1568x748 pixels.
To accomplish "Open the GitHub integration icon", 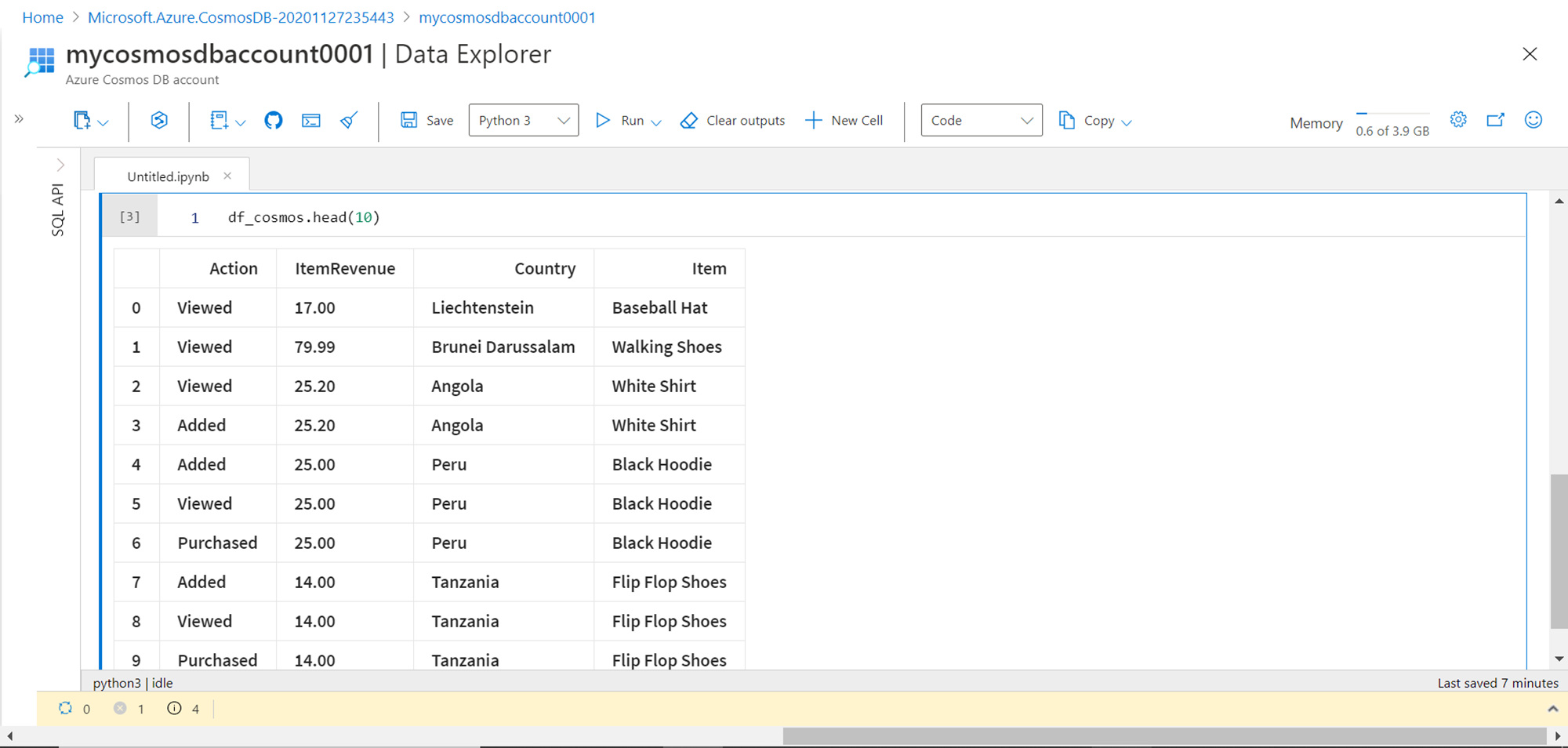I will [273, 121].
